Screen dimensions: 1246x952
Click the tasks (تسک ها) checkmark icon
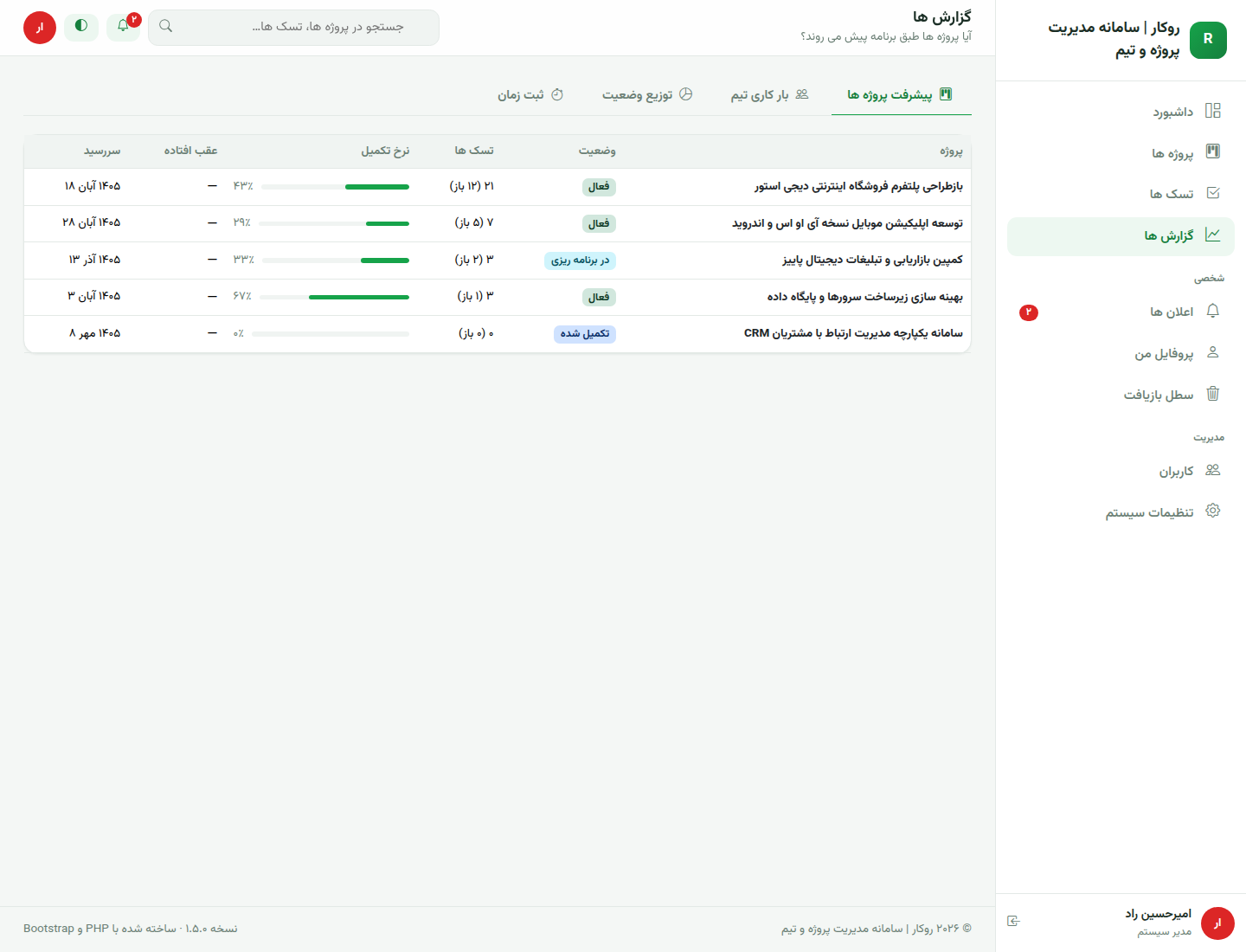pyautogui.click(x=1212, y=193)
